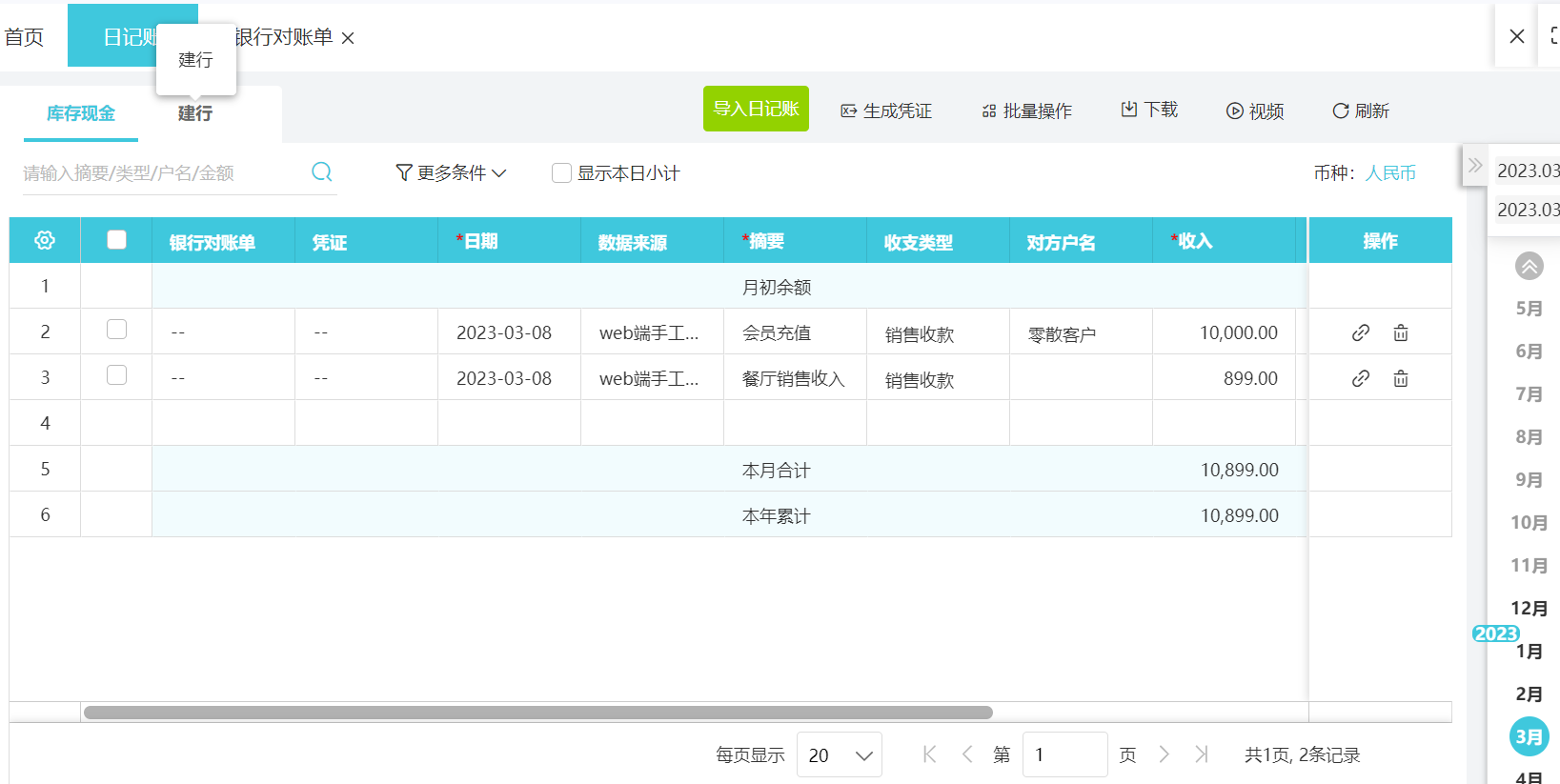1560x784 pixels.
Task: Click the 数据来源 column header
Action: click(x=653, y=240)
